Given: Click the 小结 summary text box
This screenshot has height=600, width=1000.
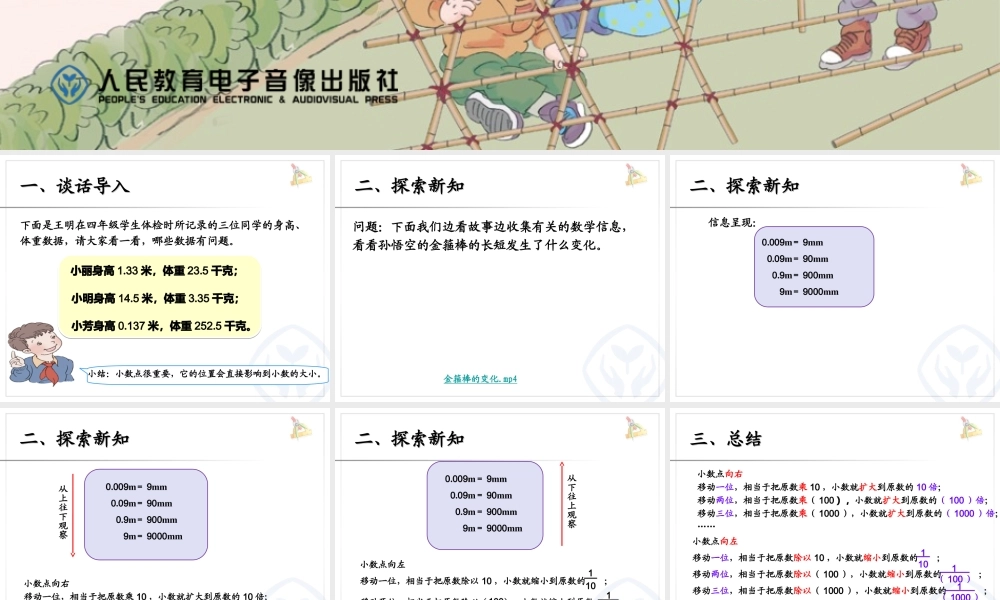Looking at the screenshot, I should click(208, 374).
